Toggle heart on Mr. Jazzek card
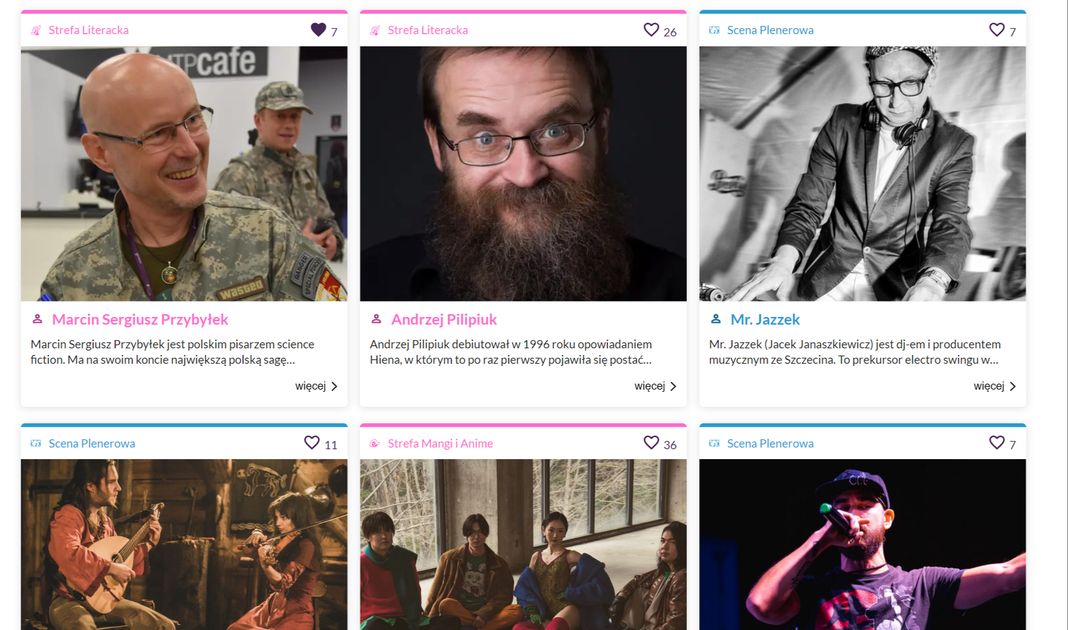Screen dimensions: 1068x630 click(996, 29)
